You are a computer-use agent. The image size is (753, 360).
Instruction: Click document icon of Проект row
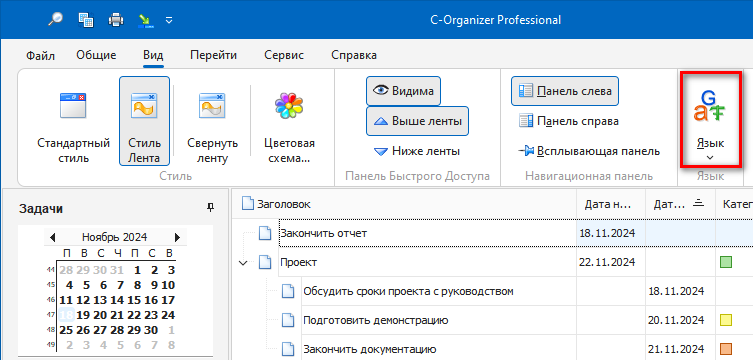(265, 263)
